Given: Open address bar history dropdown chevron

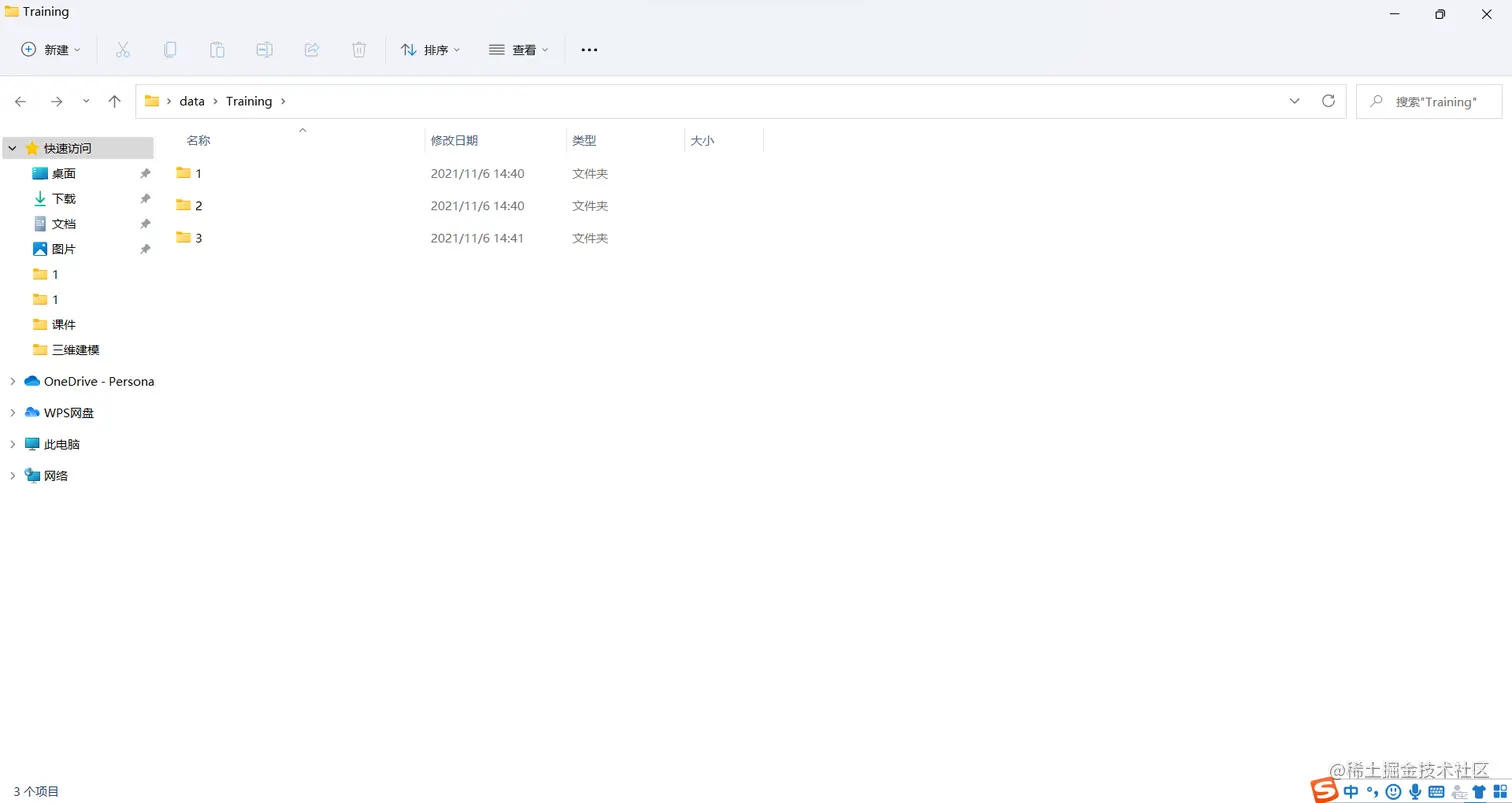Looking at the screenshot, I should click(x=1295, y=101).
